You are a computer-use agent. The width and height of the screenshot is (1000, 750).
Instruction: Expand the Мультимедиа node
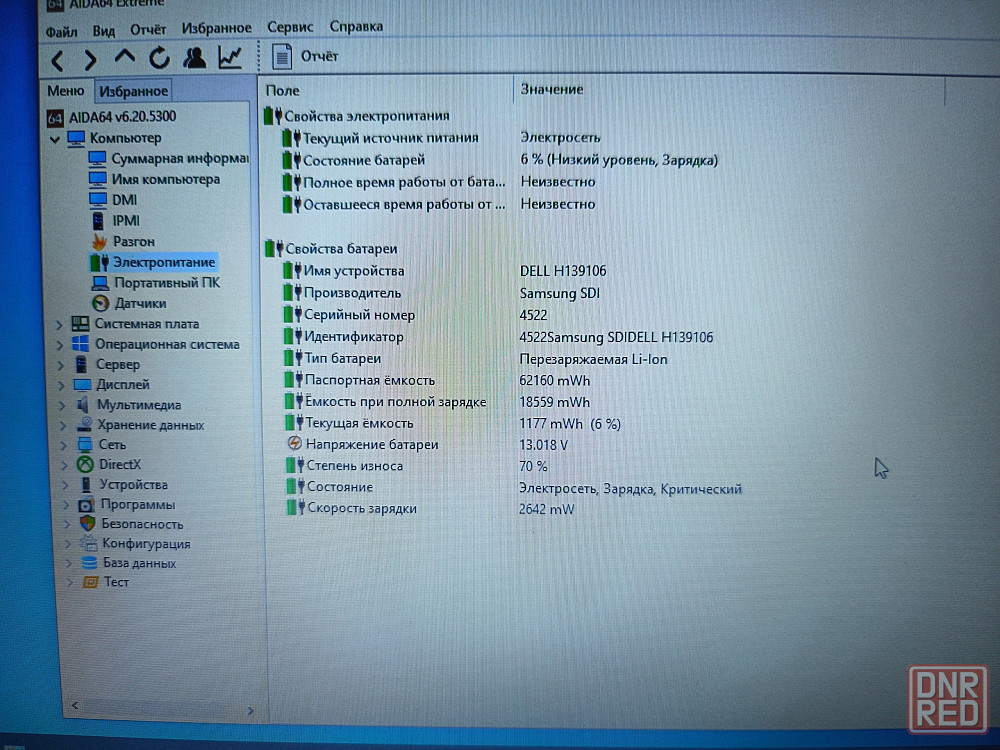[62, 406]
